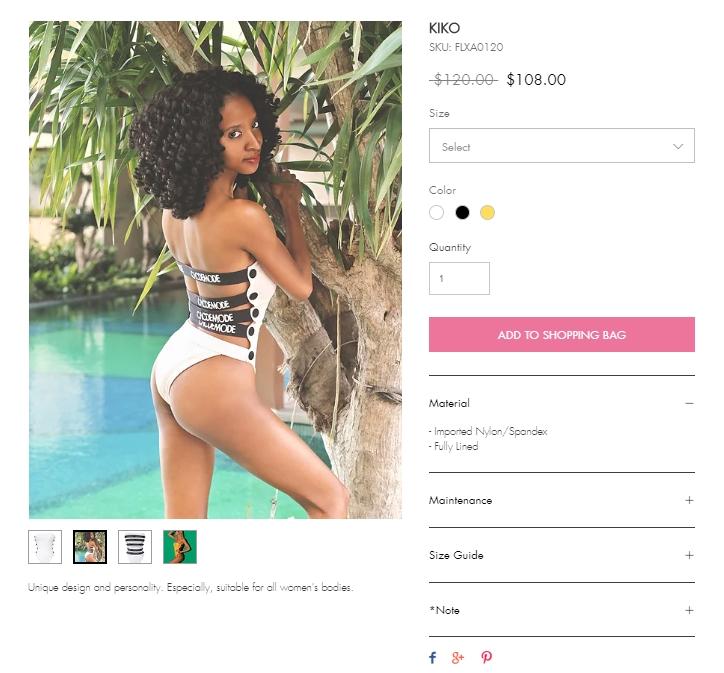Expand the Size Guide section
Viewport: 724px width, 673px height.
(561, 555)
